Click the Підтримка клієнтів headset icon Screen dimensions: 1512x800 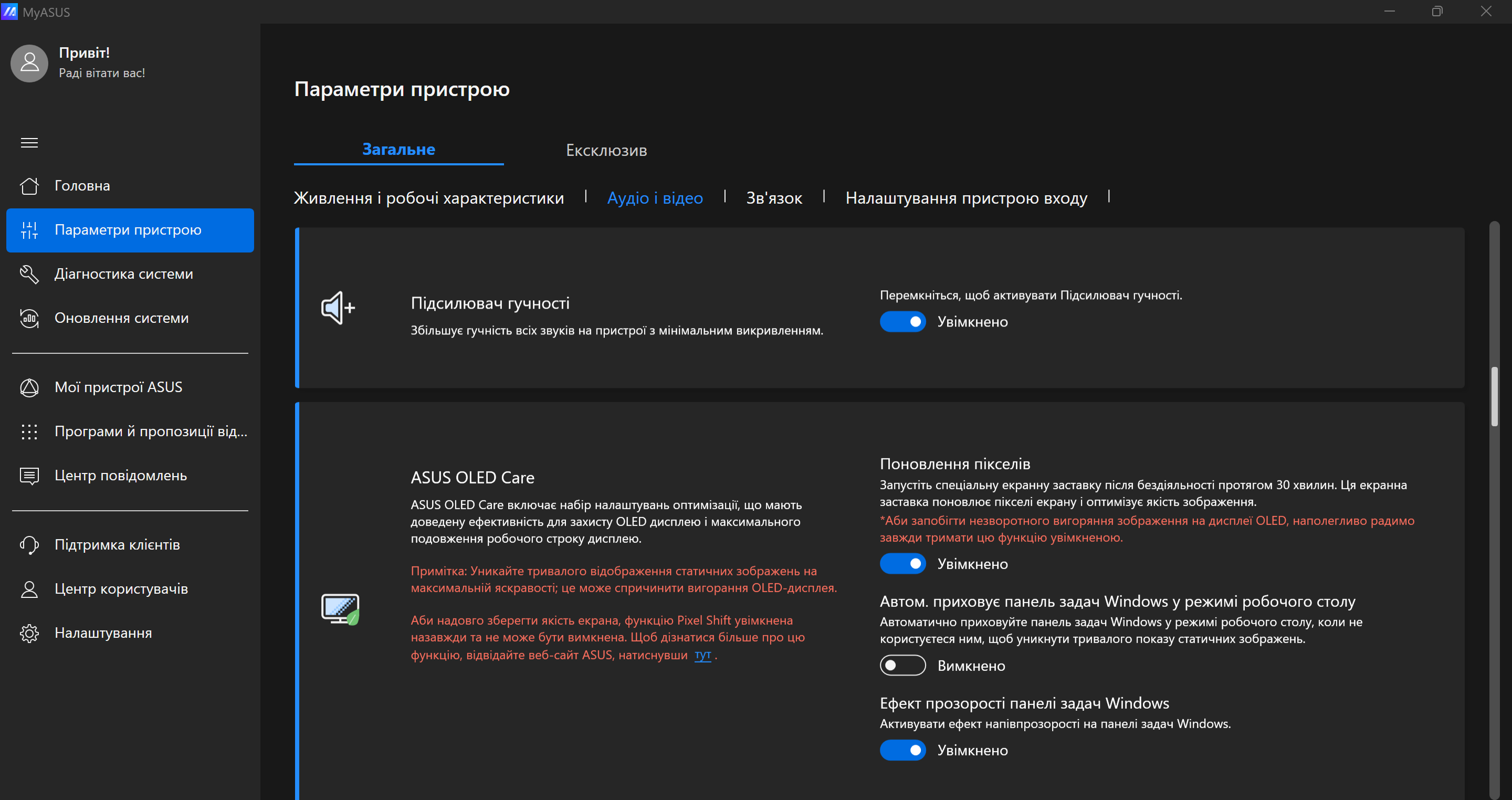tap(29, 545)
